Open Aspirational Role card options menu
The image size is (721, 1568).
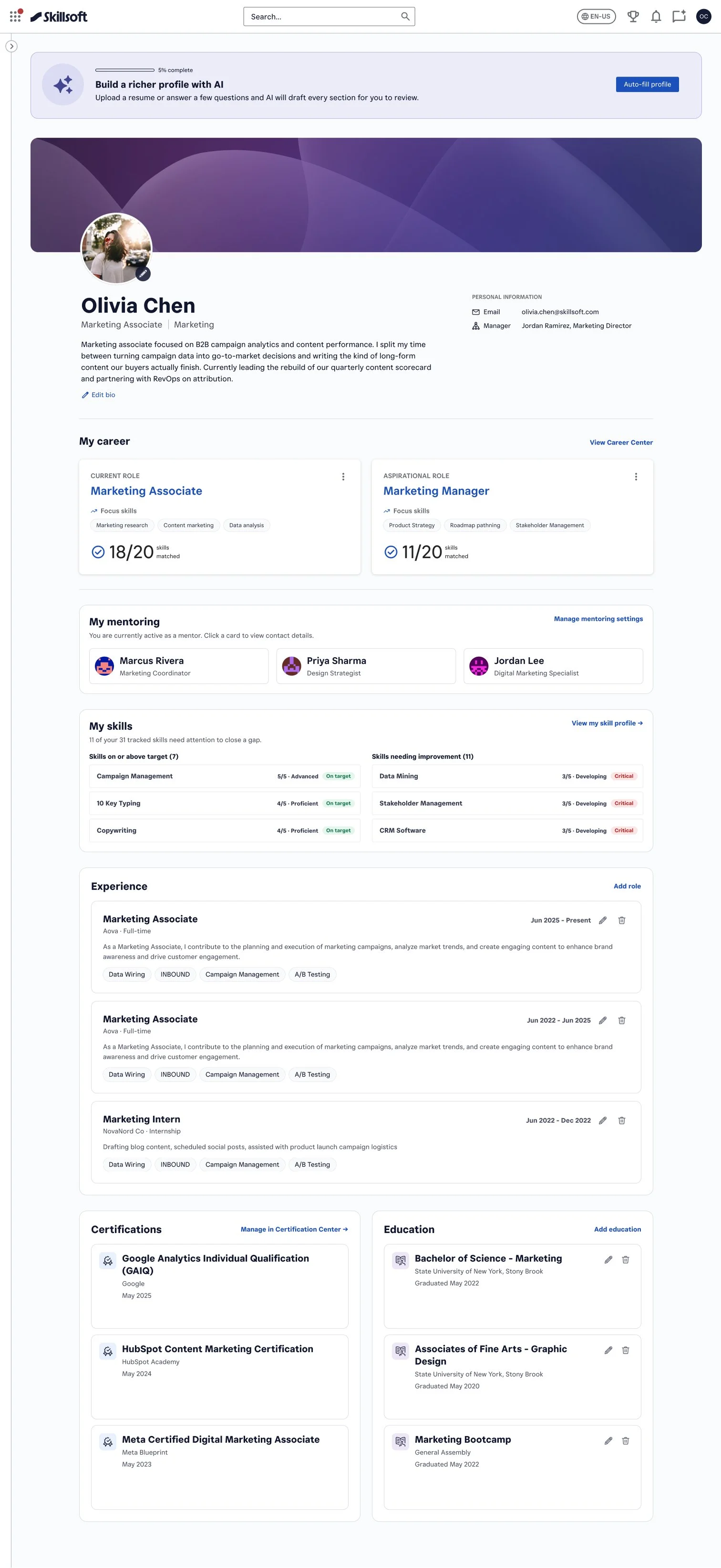coord(636,477)
